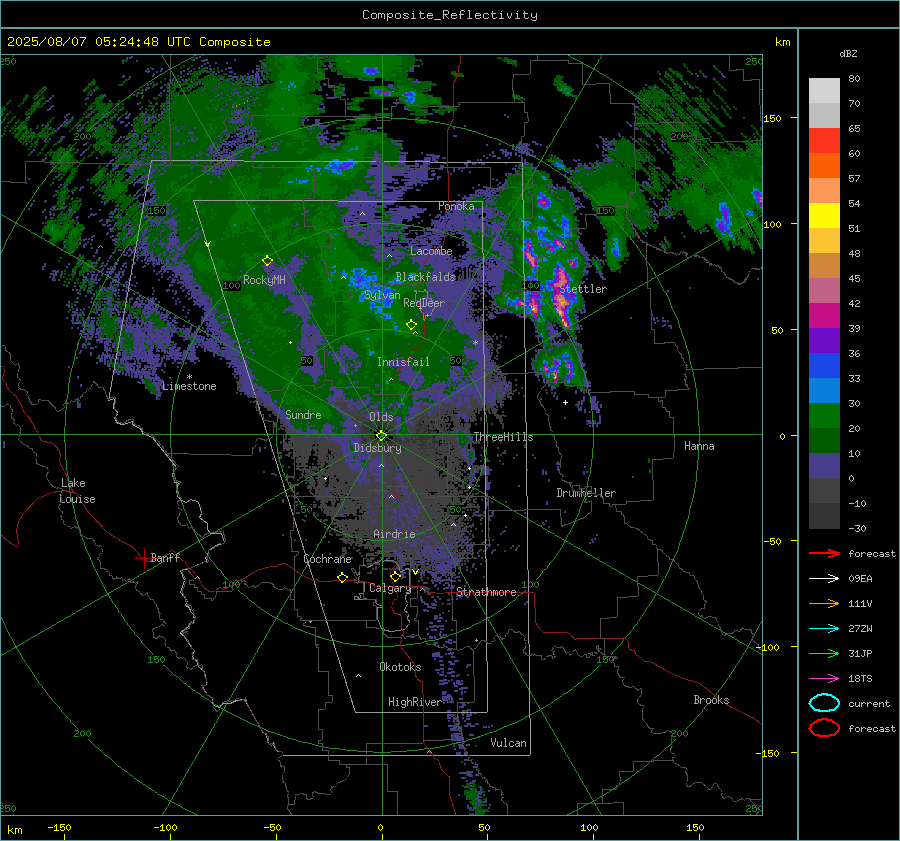This screenshot has height=841, width=900.
Task: Click the orange 111V arrow icon
Action: click(x=824, y=603)
